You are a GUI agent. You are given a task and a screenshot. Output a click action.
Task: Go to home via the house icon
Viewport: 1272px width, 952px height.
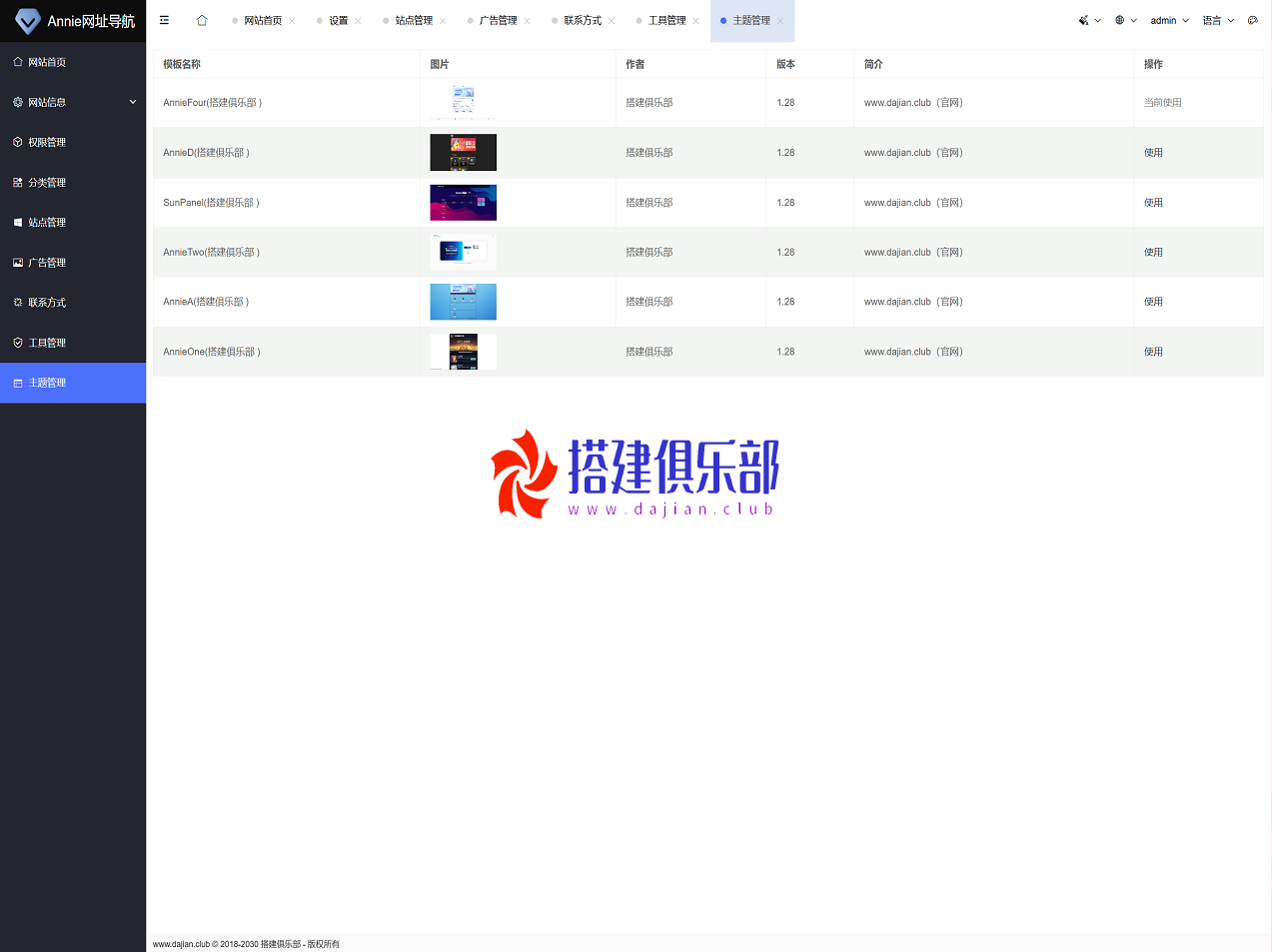(202, 20)
